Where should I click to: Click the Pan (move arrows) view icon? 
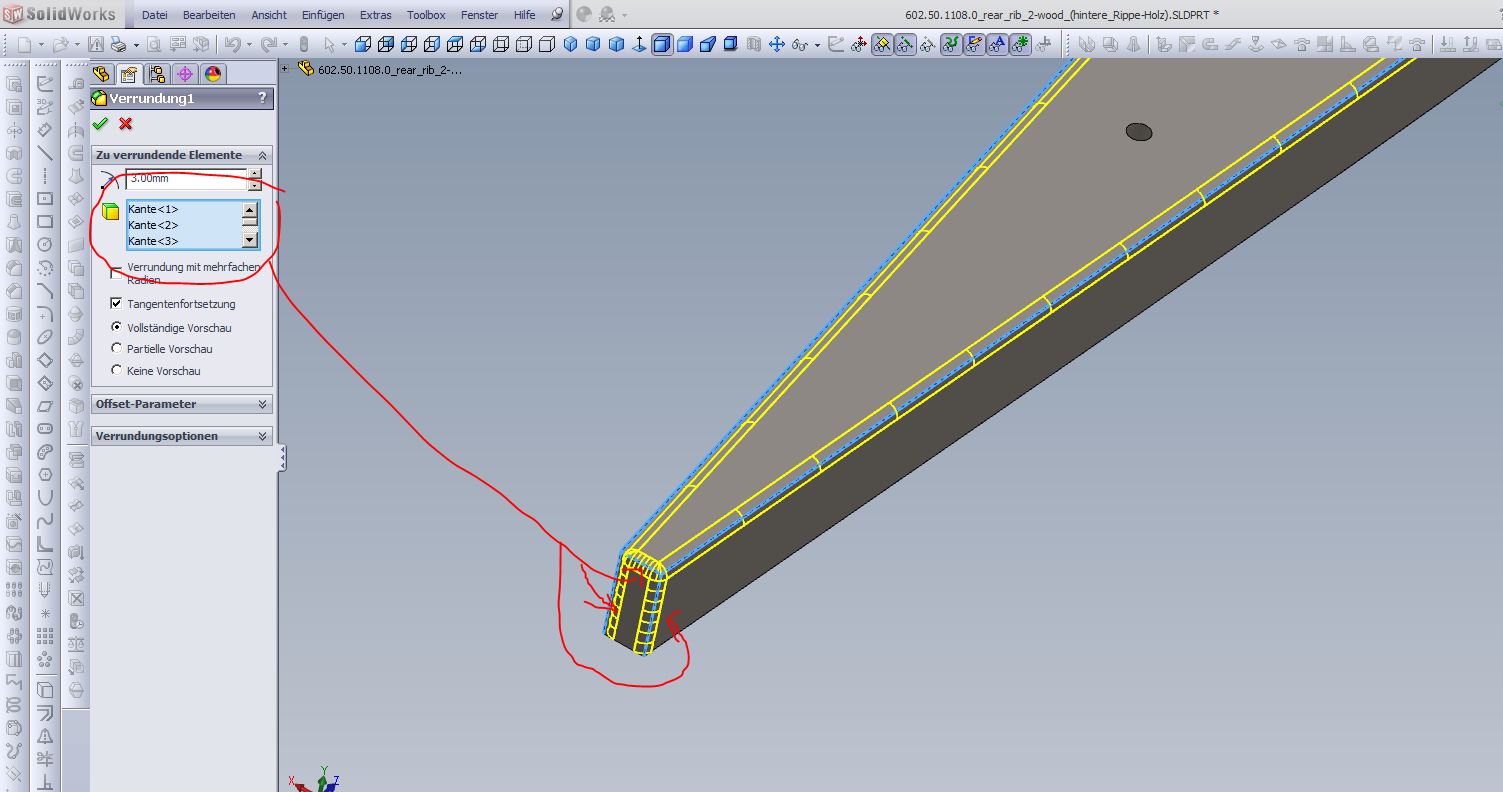[x=776, y=44]
